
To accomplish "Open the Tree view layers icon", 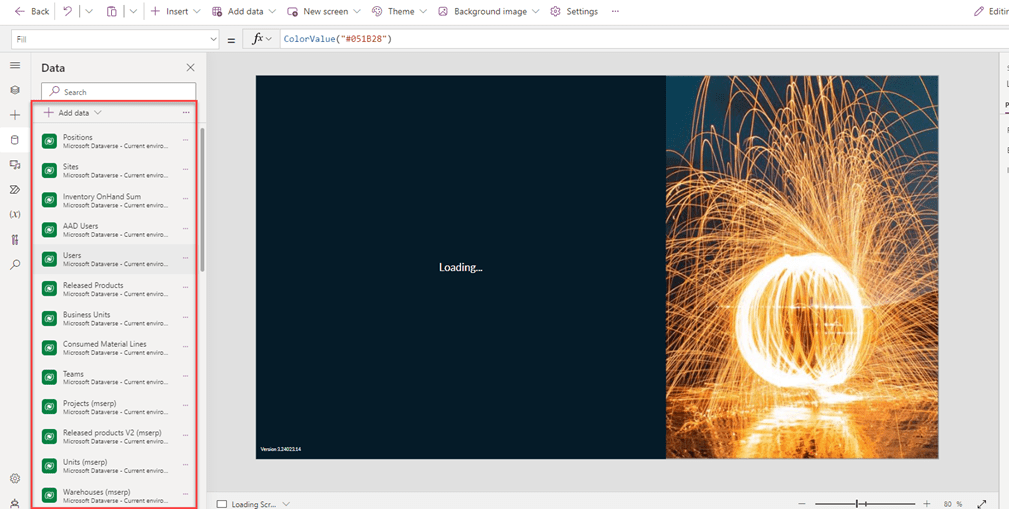I will [15, 90].
